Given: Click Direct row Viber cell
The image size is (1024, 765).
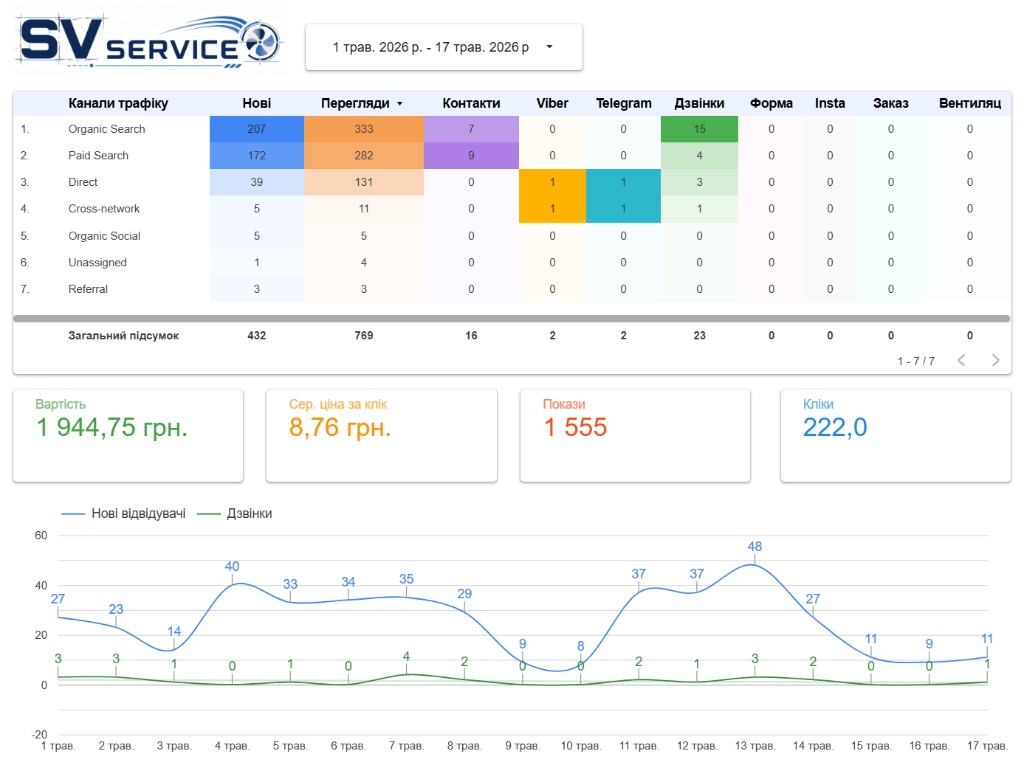Looking at the screenshot, I should pos(552,182).
